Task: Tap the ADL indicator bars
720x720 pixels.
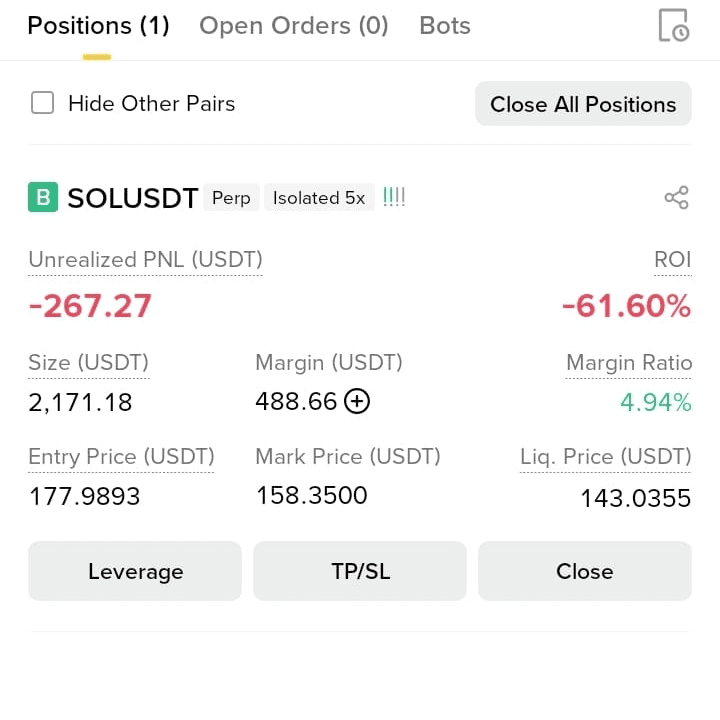Action: tap(394, 197)
